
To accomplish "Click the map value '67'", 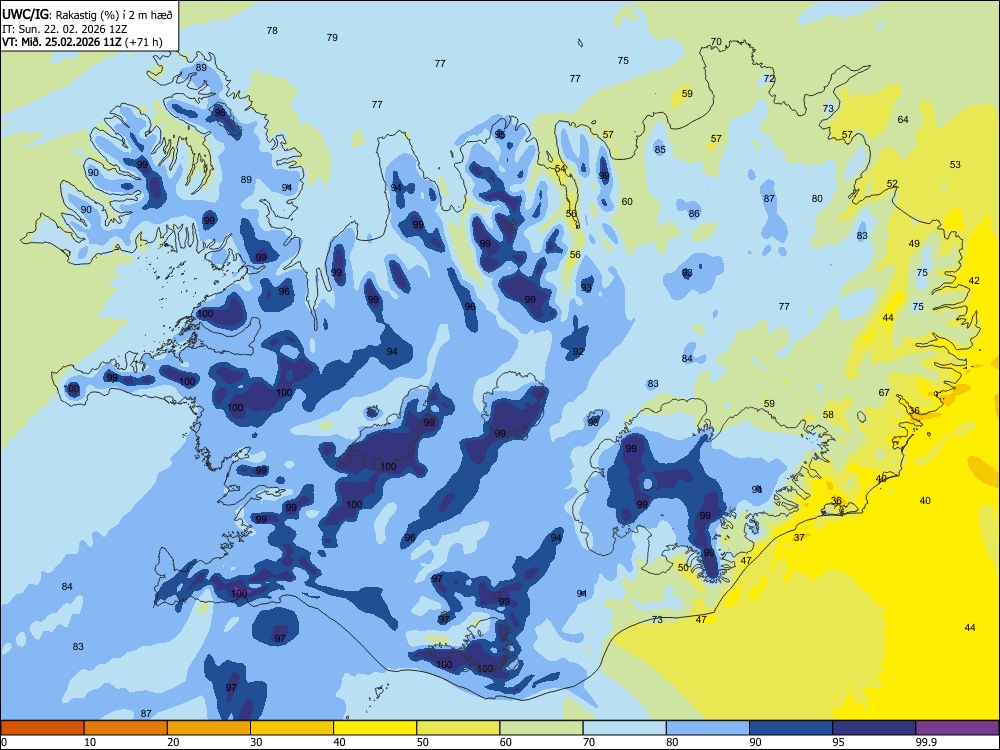I will [884, 393].
